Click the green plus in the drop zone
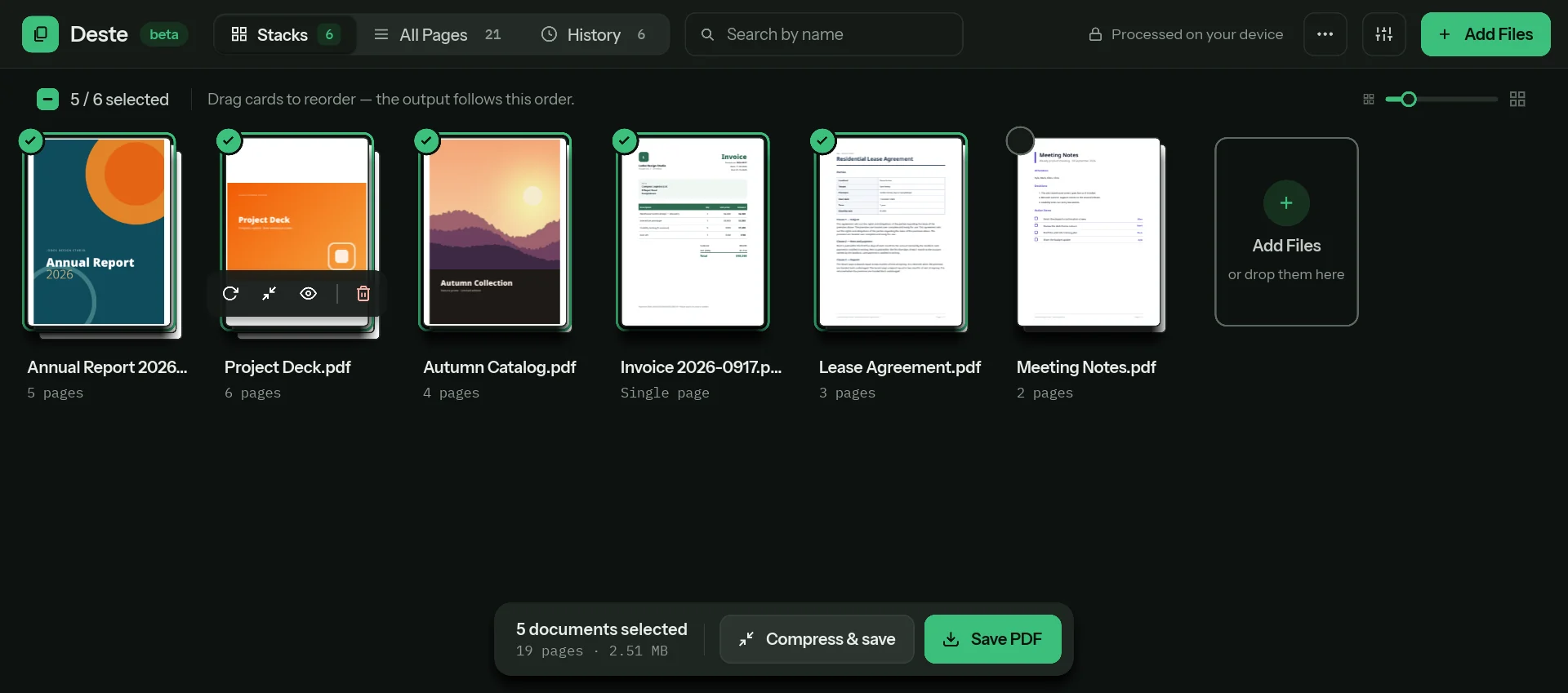Image resolution: width=1568 pixels, height=693 pixels. (x=1286, y=203)
